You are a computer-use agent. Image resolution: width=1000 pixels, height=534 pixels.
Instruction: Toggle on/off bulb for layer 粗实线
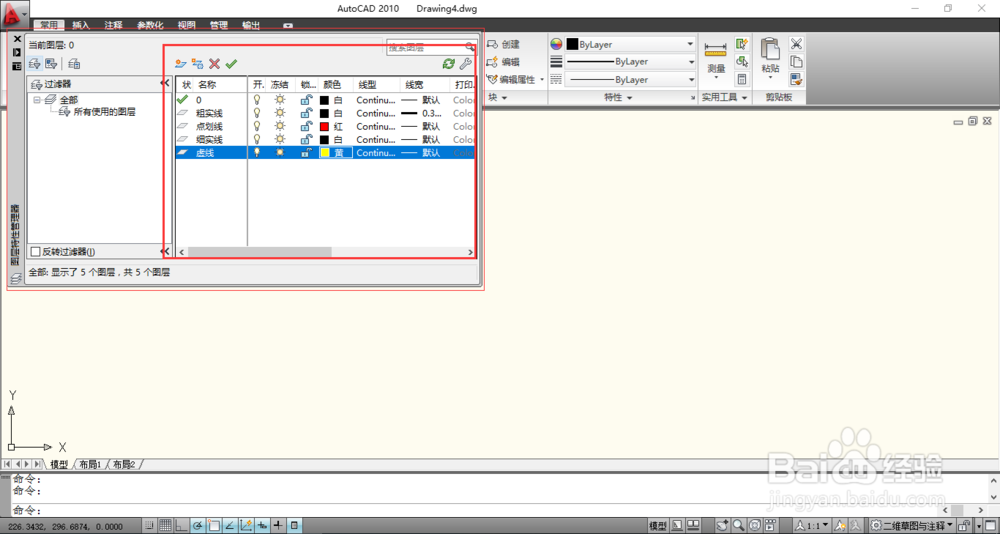[x=258, y=113]
